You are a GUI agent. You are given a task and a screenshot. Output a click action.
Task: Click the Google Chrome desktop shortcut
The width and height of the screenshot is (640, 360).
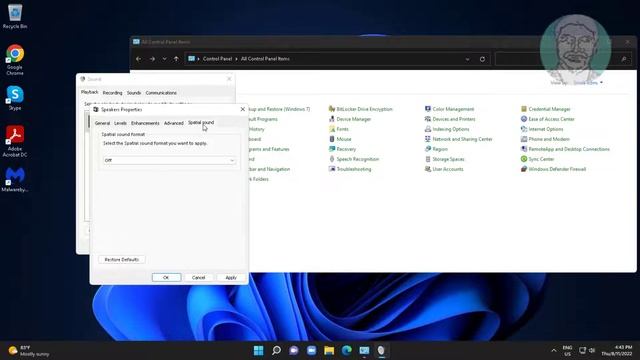[15, 60]
